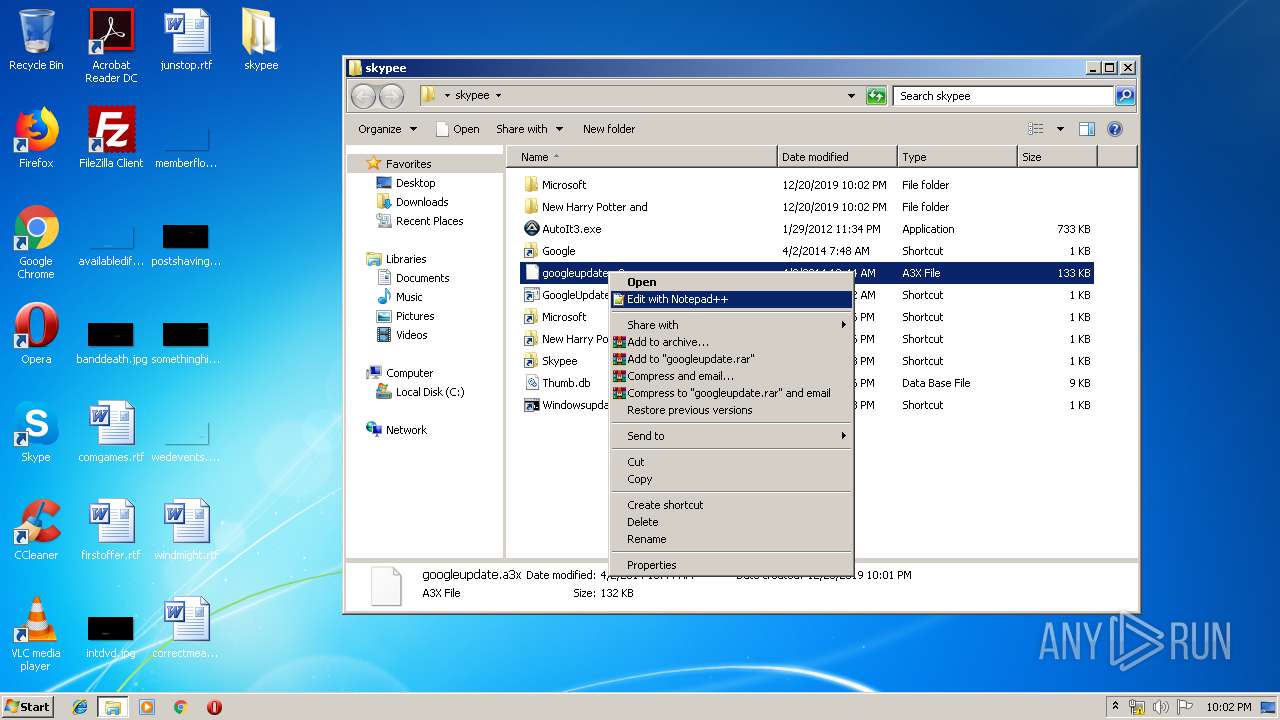Viewport: 1280px width, 720px height.
Task: Choose Compress and email...
Action: coord(731,376)
